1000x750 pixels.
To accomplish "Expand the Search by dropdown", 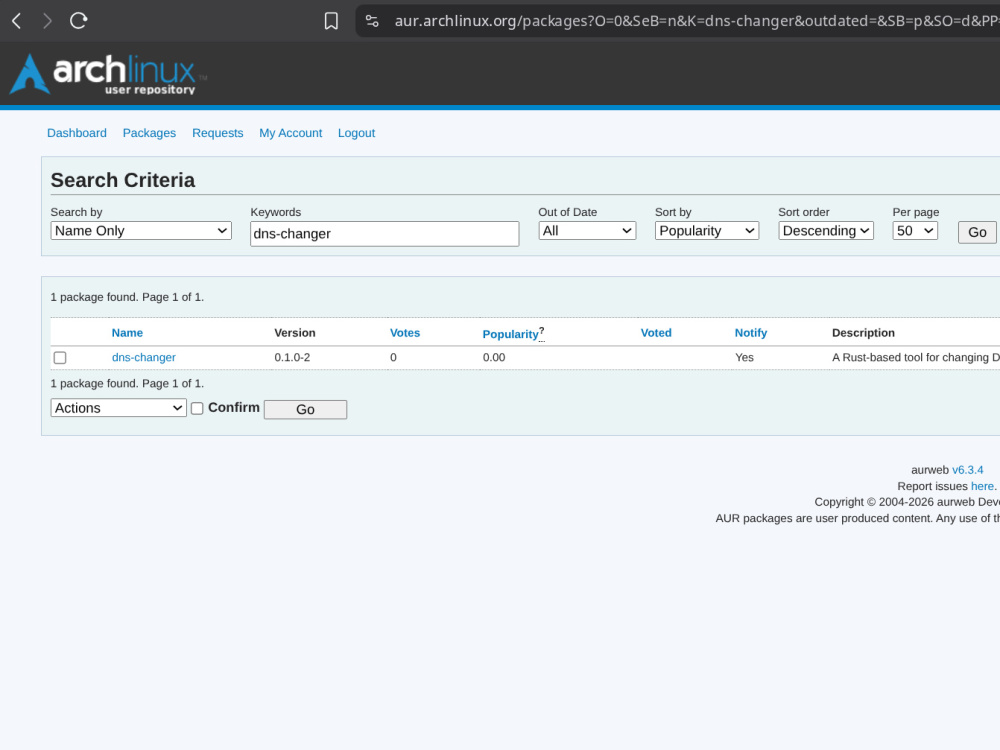I will coord(141,231).
